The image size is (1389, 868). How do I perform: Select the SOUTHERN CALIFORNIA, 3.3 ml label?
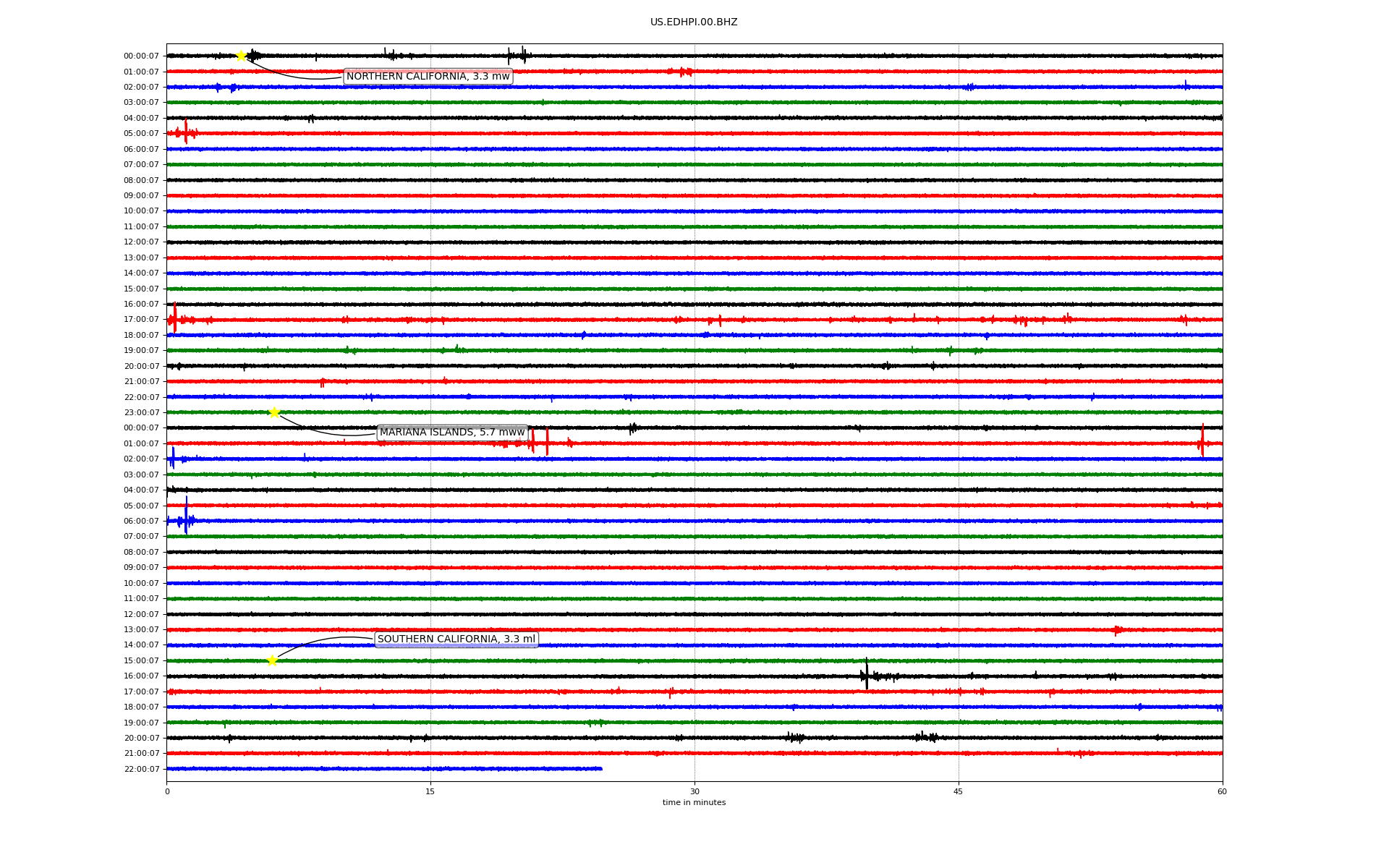456,639
